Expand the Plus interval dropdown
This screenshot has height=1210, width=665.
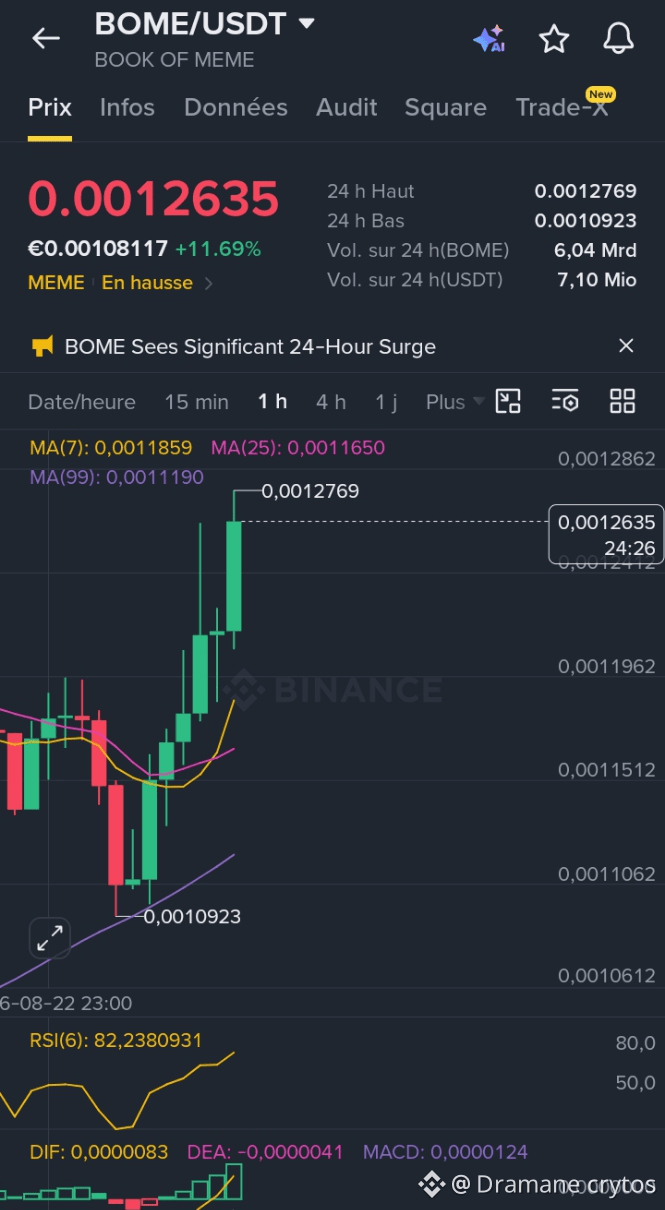pyautogui.click(x=454, y=402)
